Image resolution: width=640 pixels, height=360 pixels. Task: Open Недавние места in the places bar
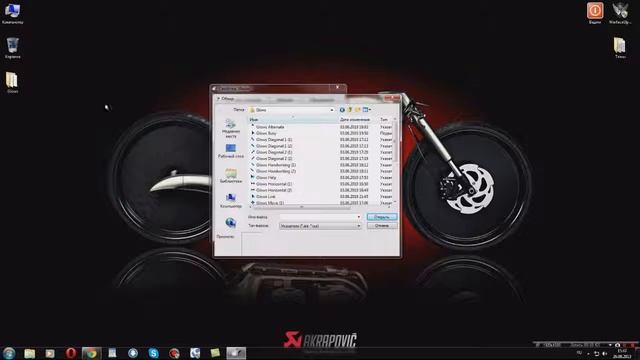point(231,128)
